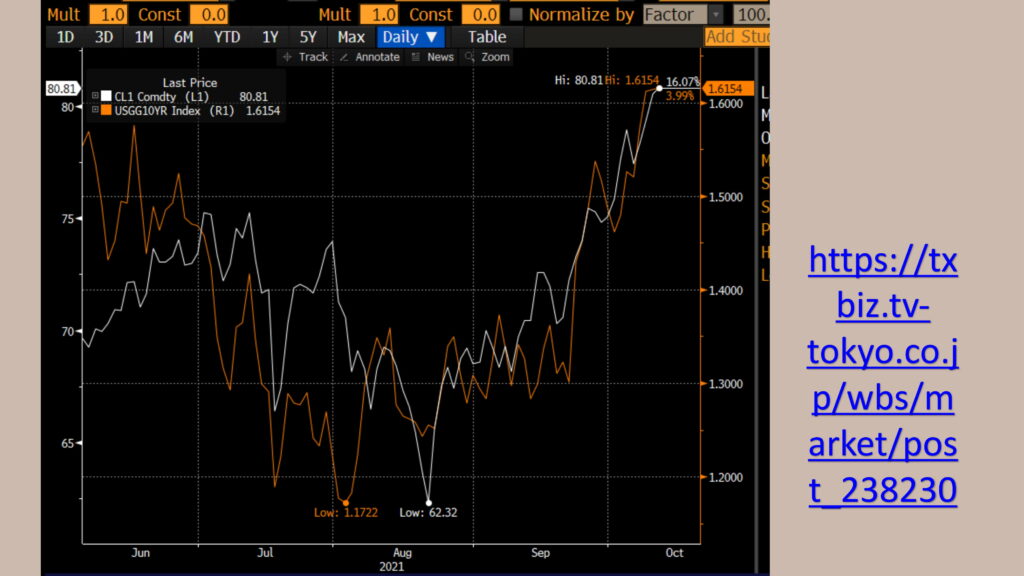Switch to Table view
The width and height of the screenshot is (1024, 576).
(487, 37)
